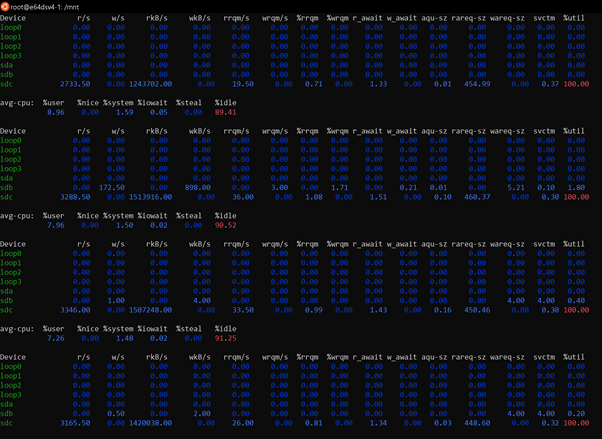This screenshot has width=602, height=439.
Task: Click the Ubuntu icon in the title bar
Action: click(5, 7)
